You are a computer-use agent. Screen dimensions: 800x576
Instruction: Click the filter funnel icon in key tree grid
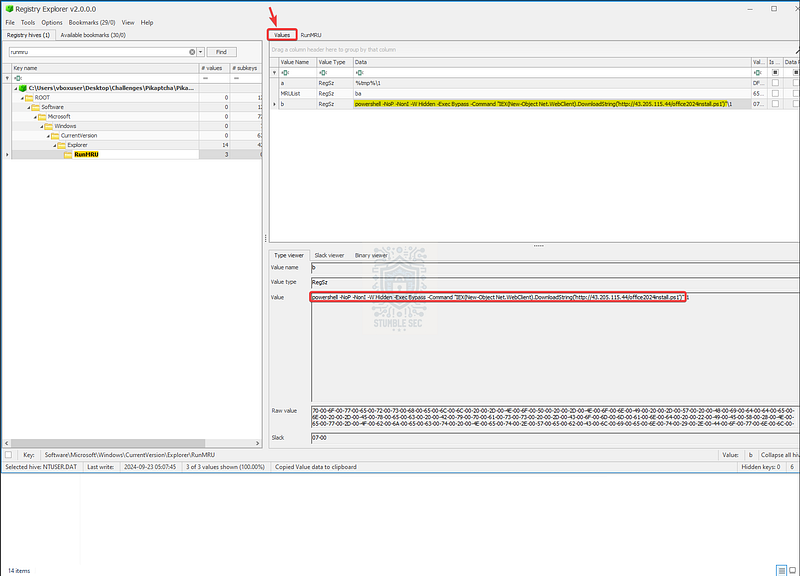7,78
